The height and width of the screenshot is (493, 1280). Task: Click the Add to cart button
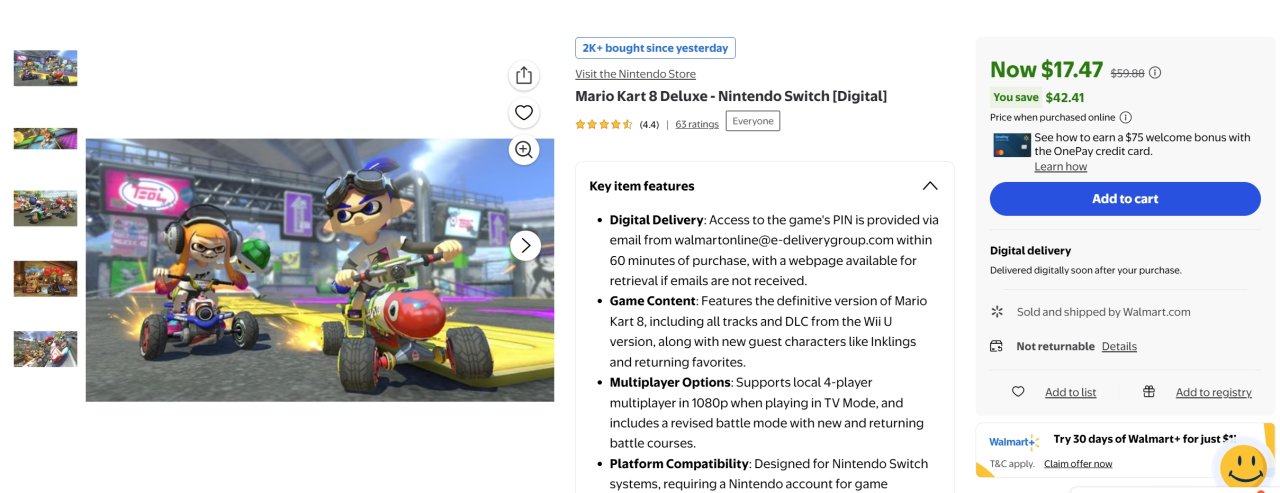pos(1125,199)
